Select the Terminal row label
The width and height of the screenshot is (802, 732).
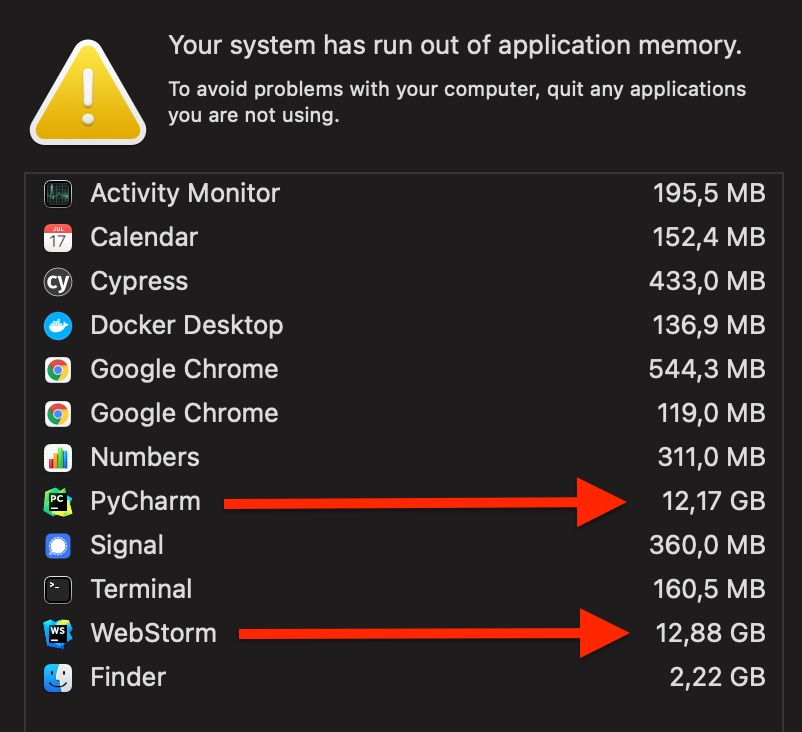tap(141, 589)
